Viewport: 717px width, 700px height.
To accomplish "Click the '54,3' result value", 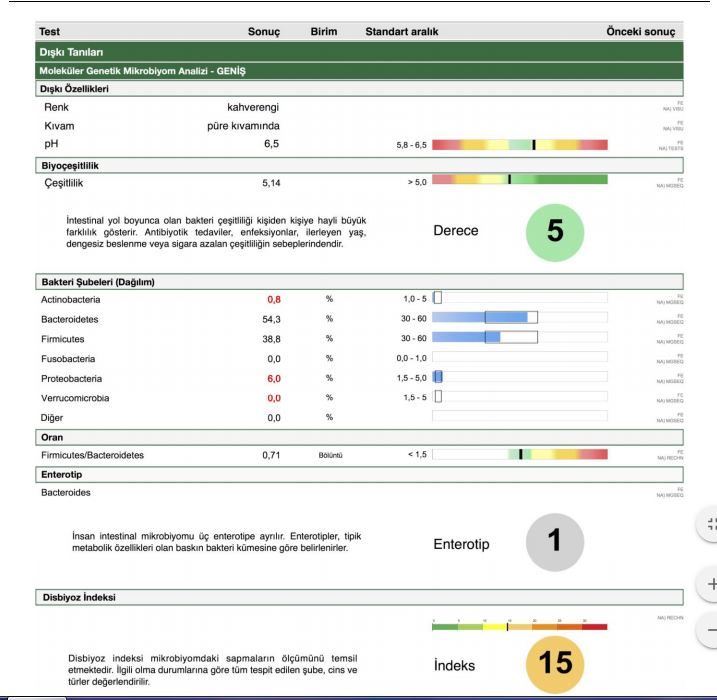I will coord(271,319).
